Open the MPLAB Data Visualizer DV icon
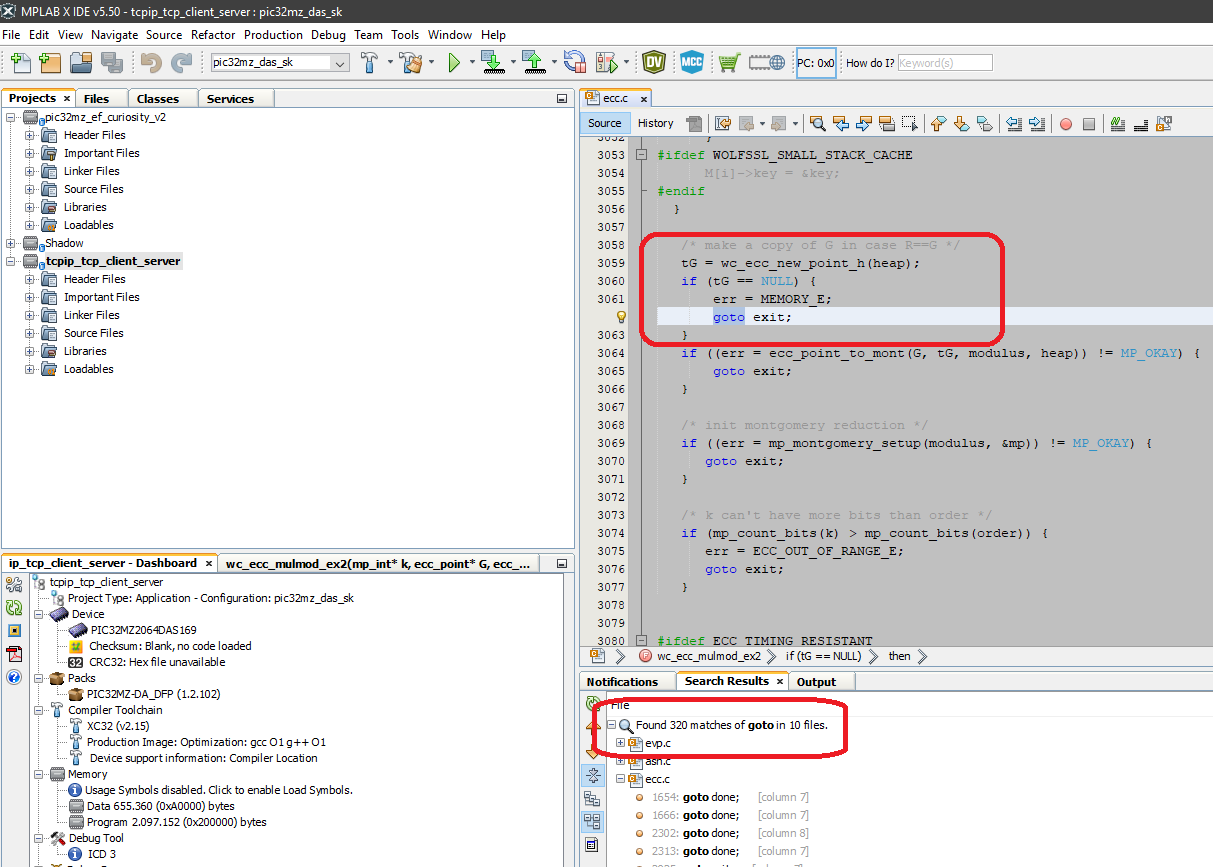1213x867 pixels. coord(654,63)
